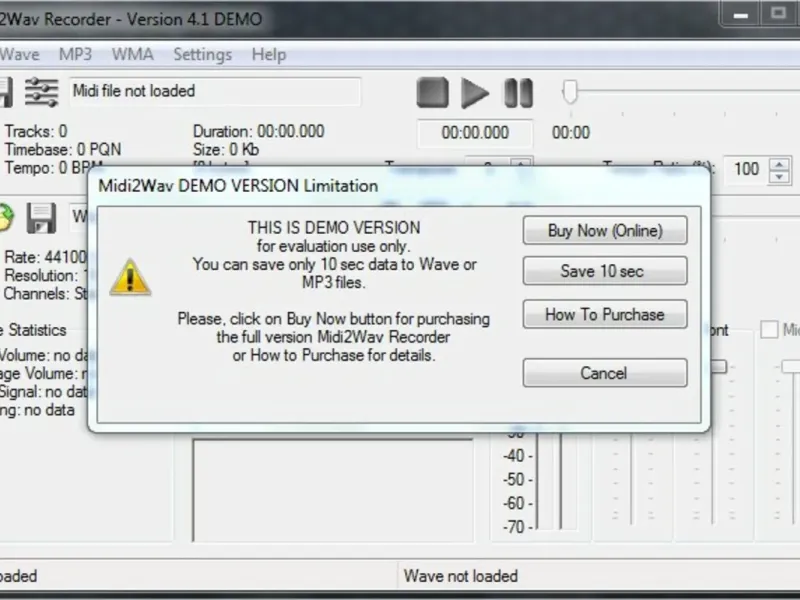
Task: Decrease the Tempo Ratio value of 100
Action: (779, 177)
